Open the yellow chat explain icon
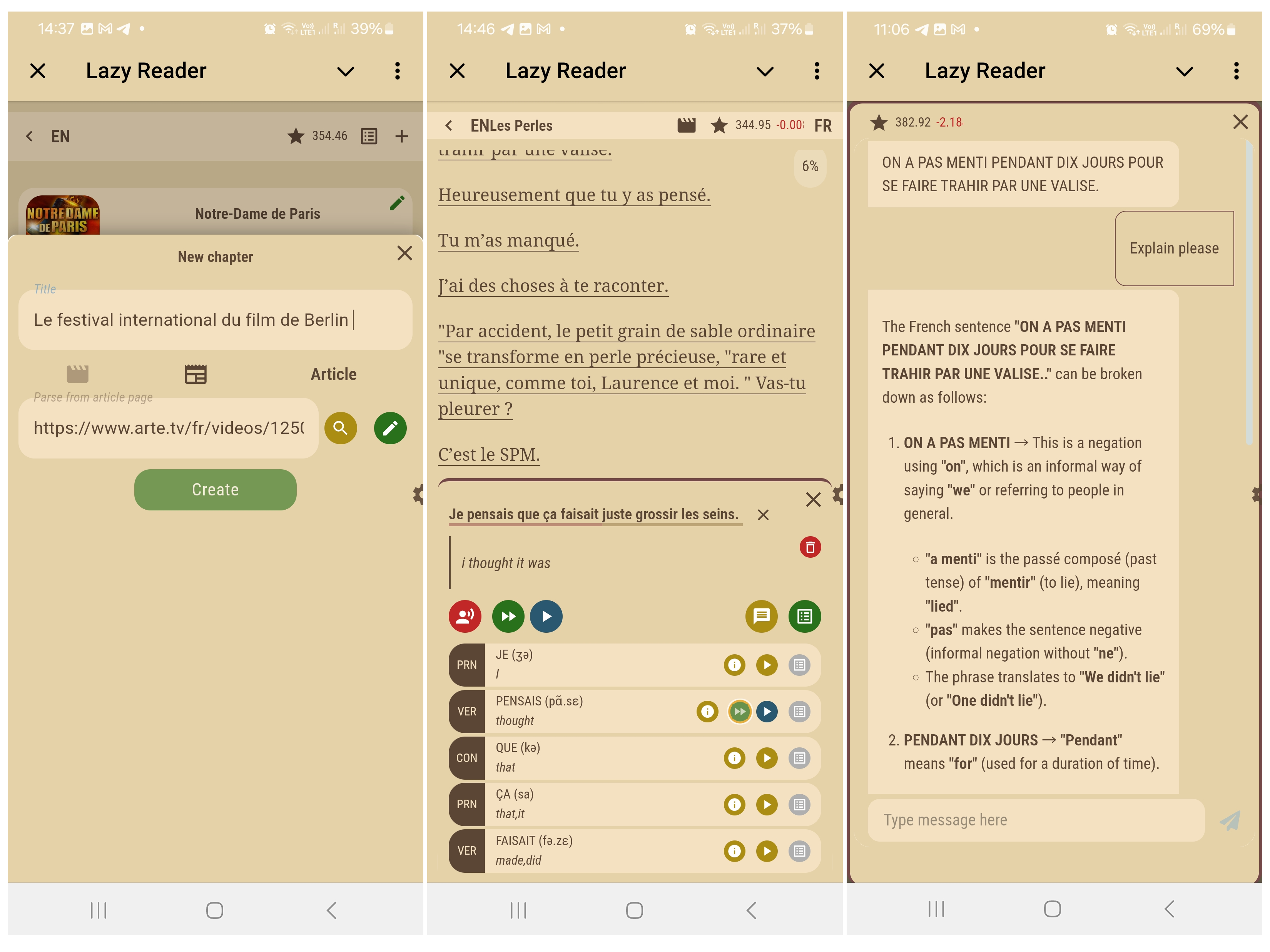The width and height of the screenshot is (1270, 952). 761,616
